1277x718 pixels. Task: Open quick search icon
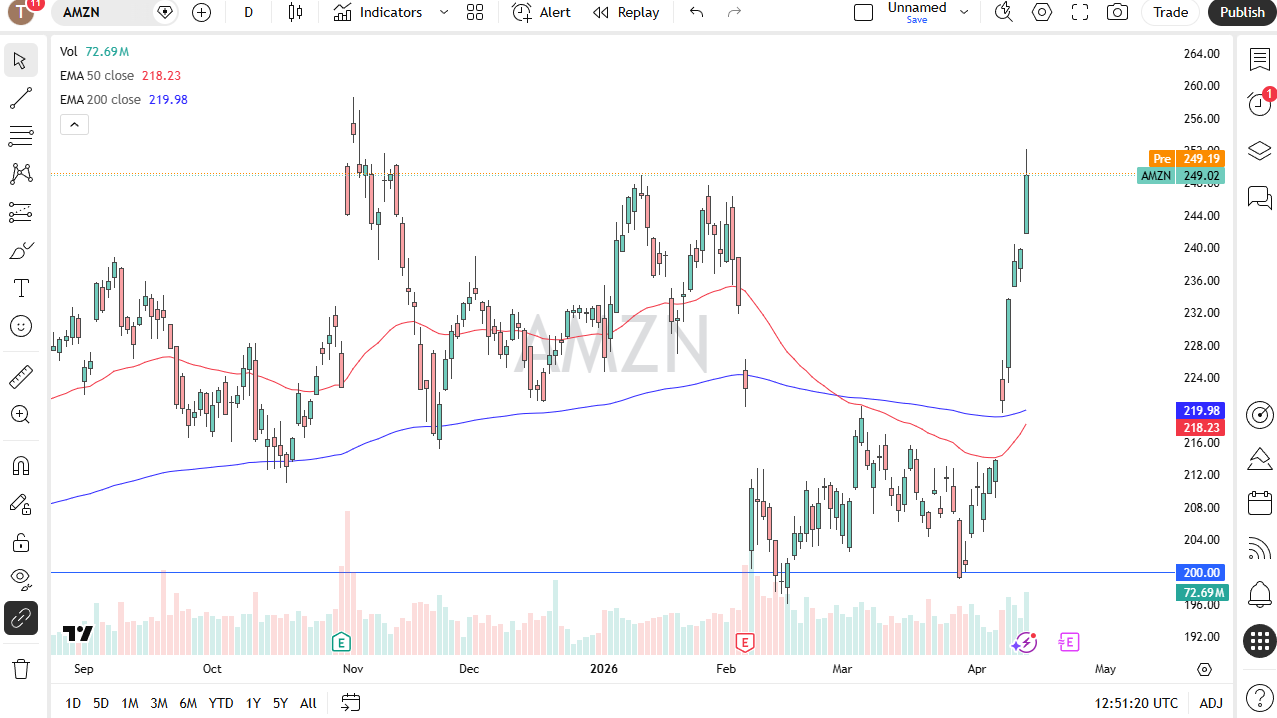pyautogui.click(x=1004, y=12)
